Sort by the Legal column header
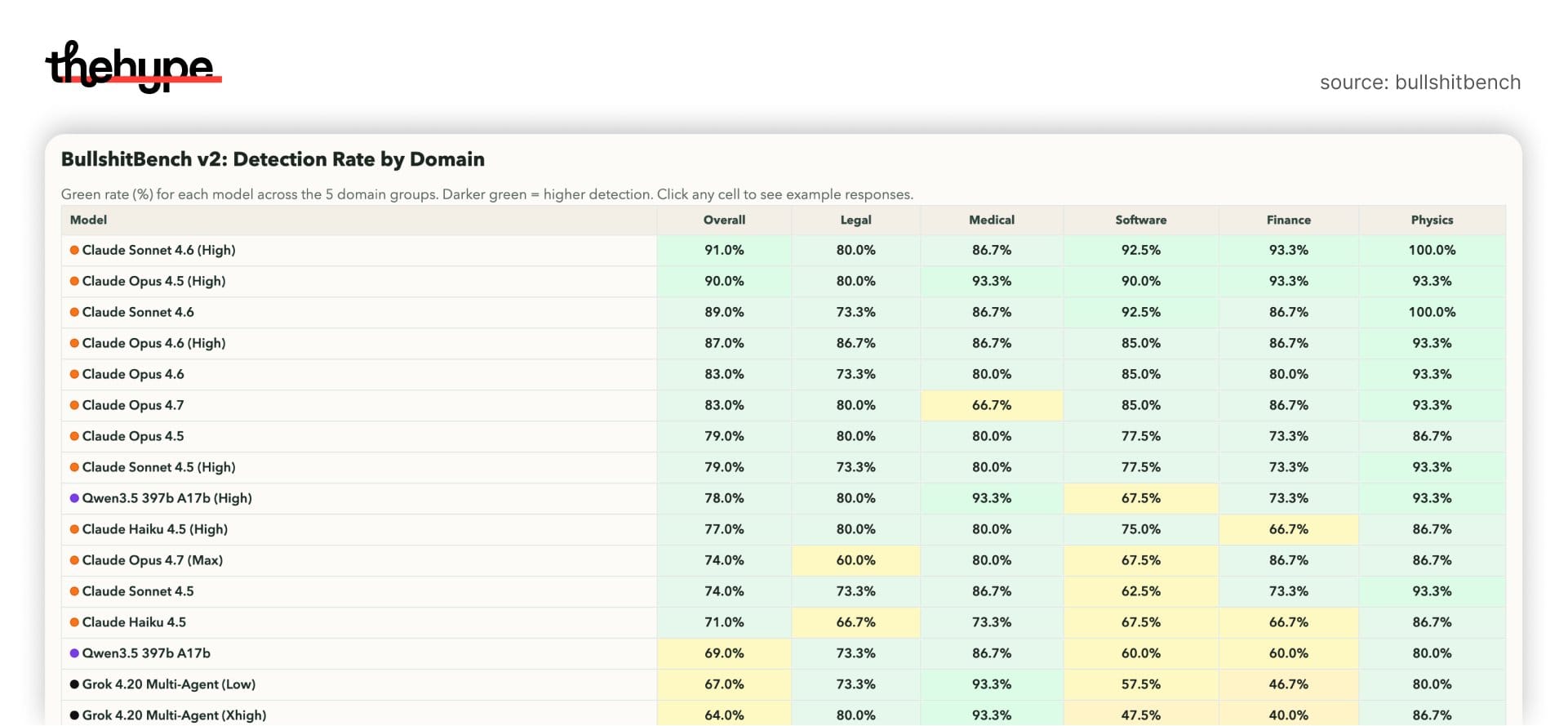Image resolution: width=1568 pixels, height=726 pixels. (x=855, y=220)
